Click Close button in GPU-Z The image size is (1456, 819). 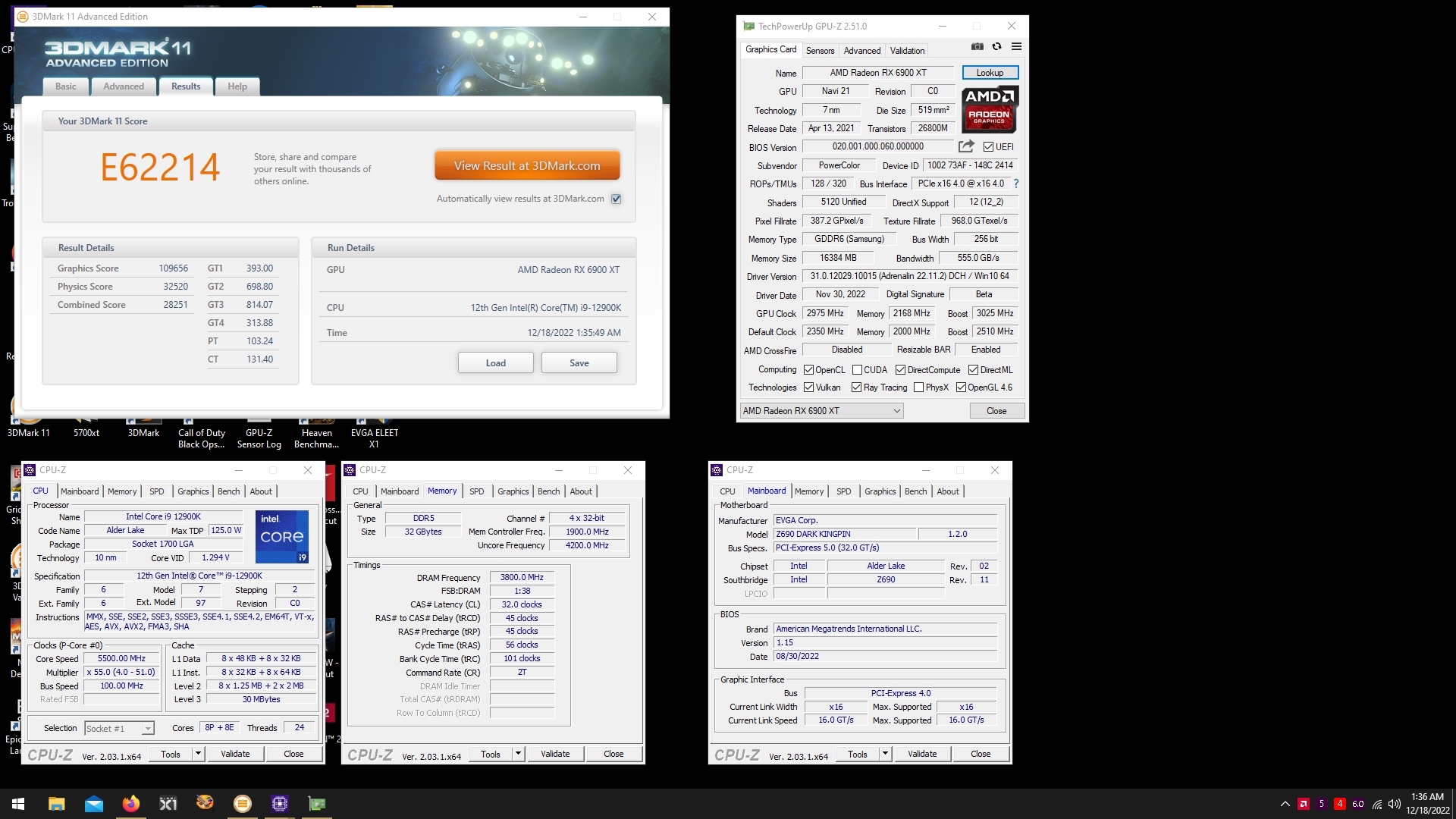tap(996, 411)
